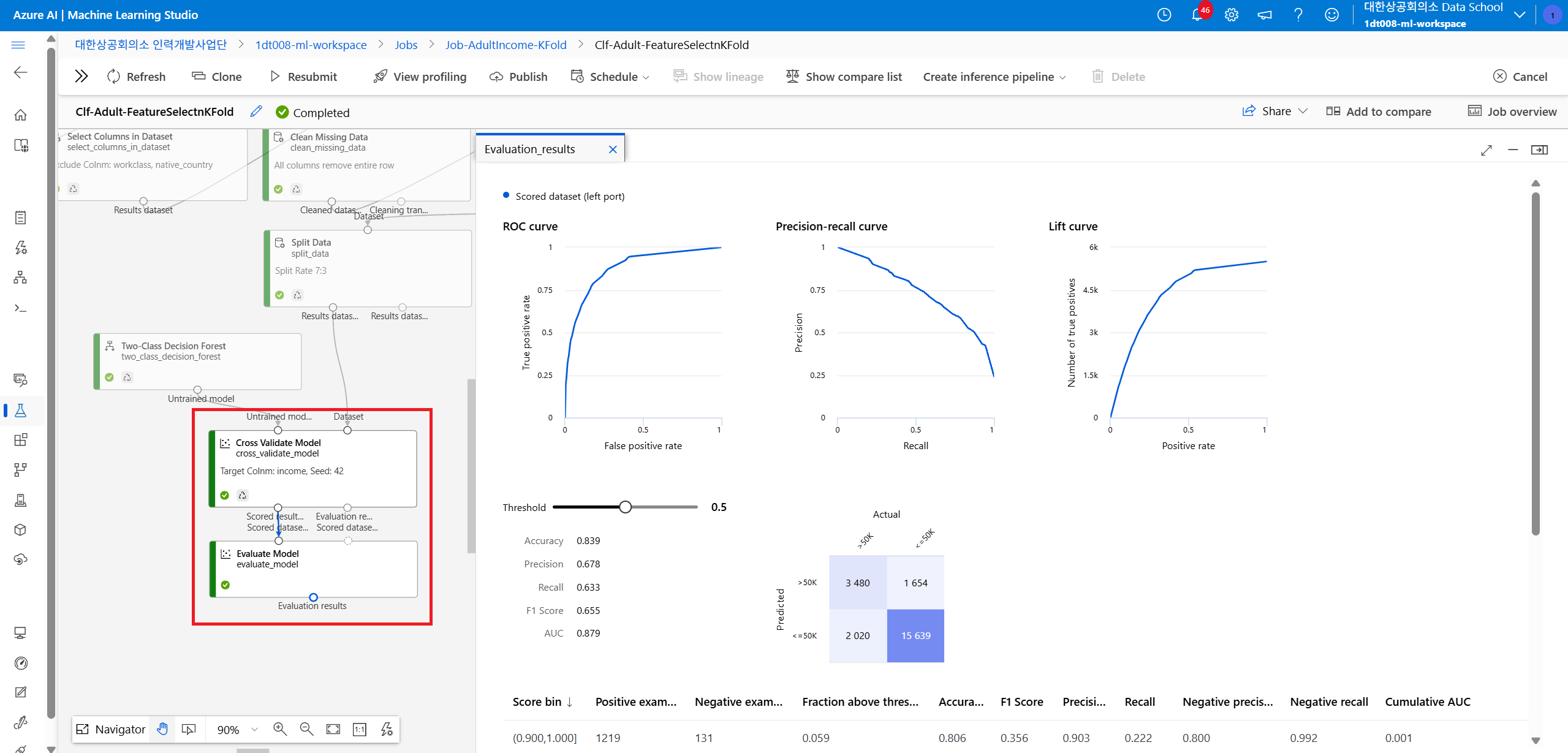Toggle the hamburger navigation menu
The height and width of the screenshot is (753, 1568).
18,45
